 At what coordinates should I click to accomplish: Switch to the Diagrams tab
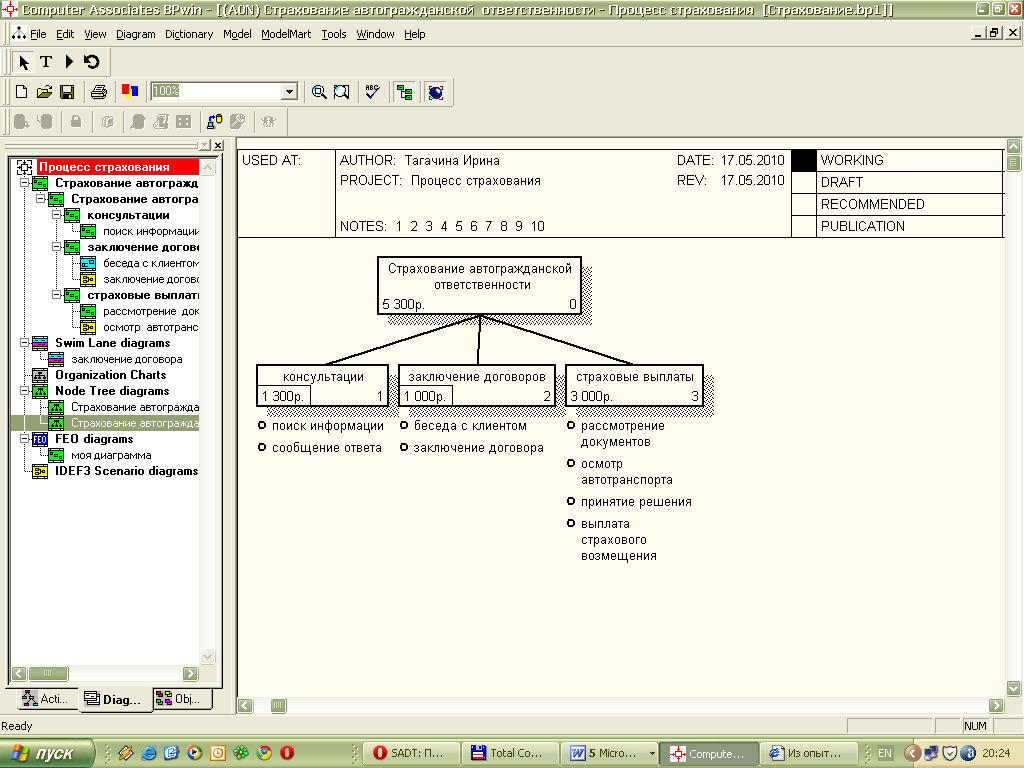click(114, 699)
